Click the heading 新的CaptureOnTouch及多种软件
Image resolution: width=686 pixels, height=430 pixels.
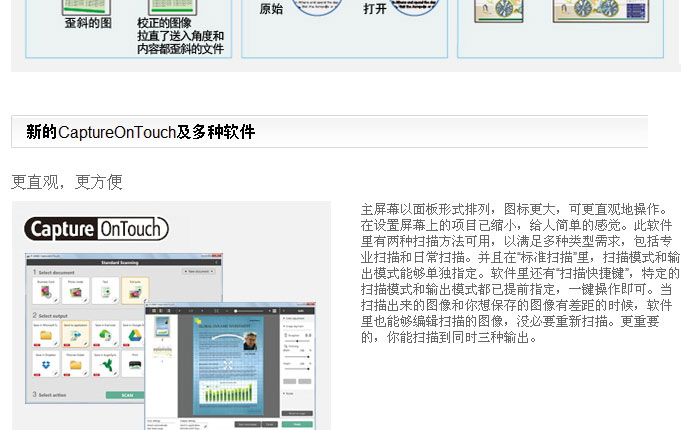pos(140,132)
